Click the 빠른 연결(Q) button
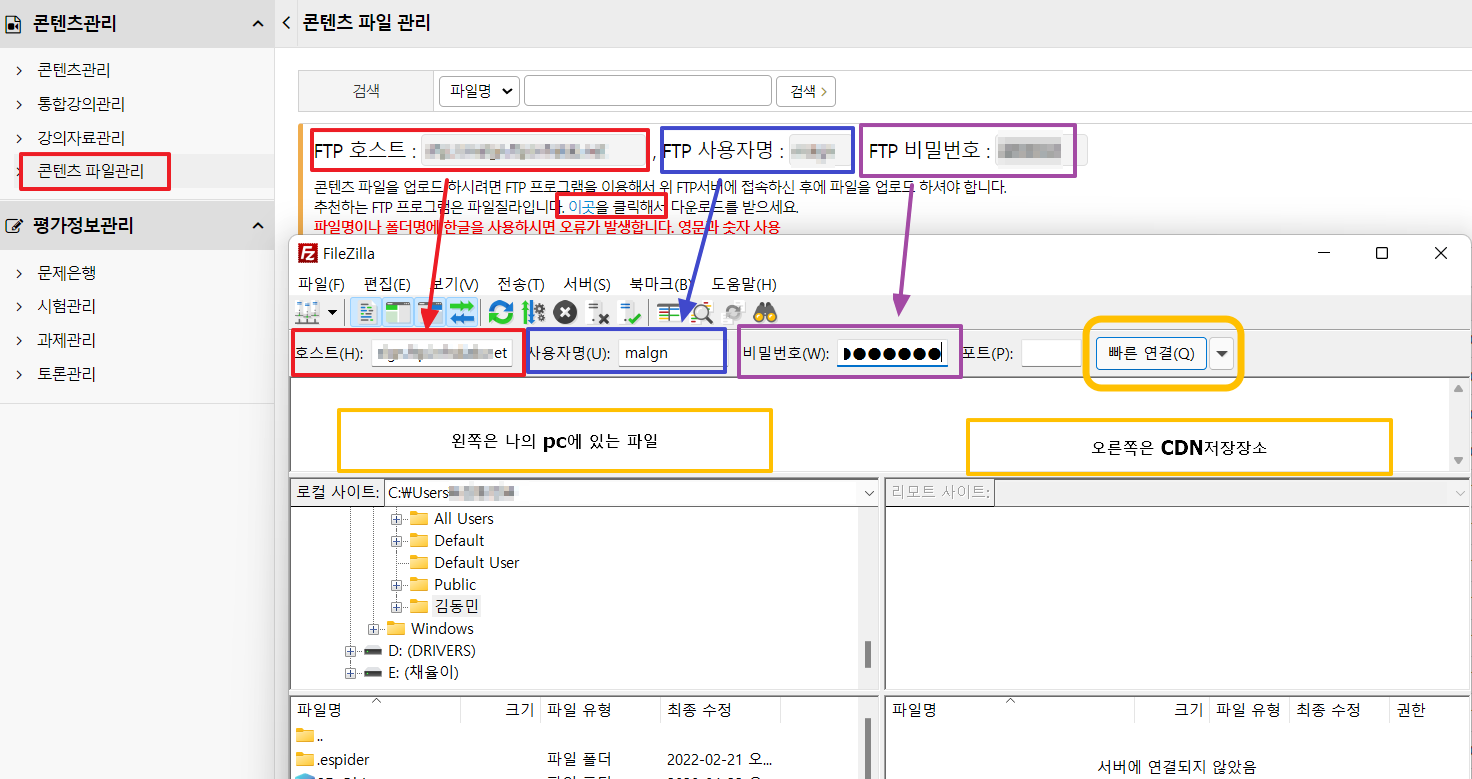 pyautogui.click(x=1151, y=354)
